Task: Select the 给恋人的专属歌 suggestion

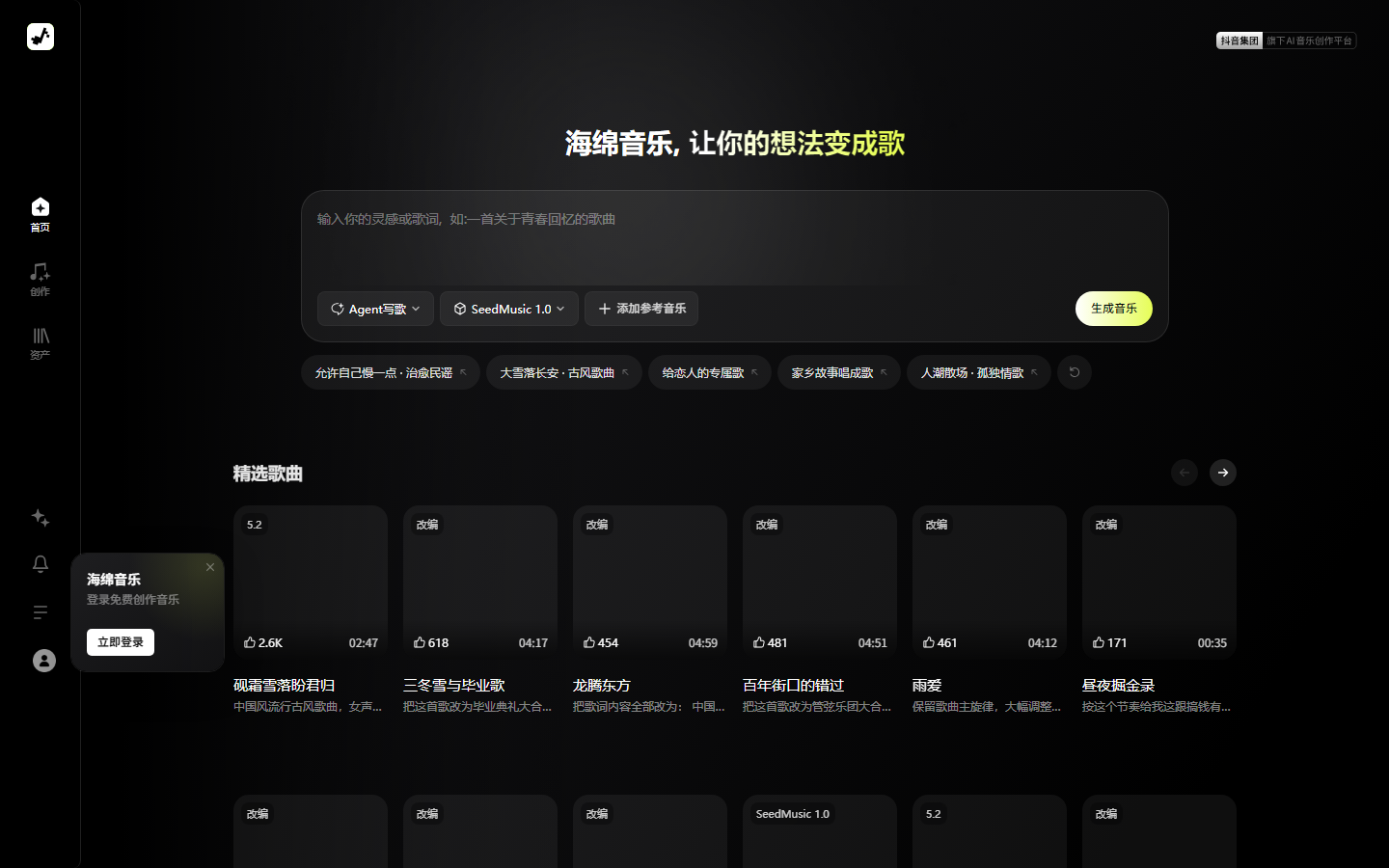Action: tap(710, 372)
